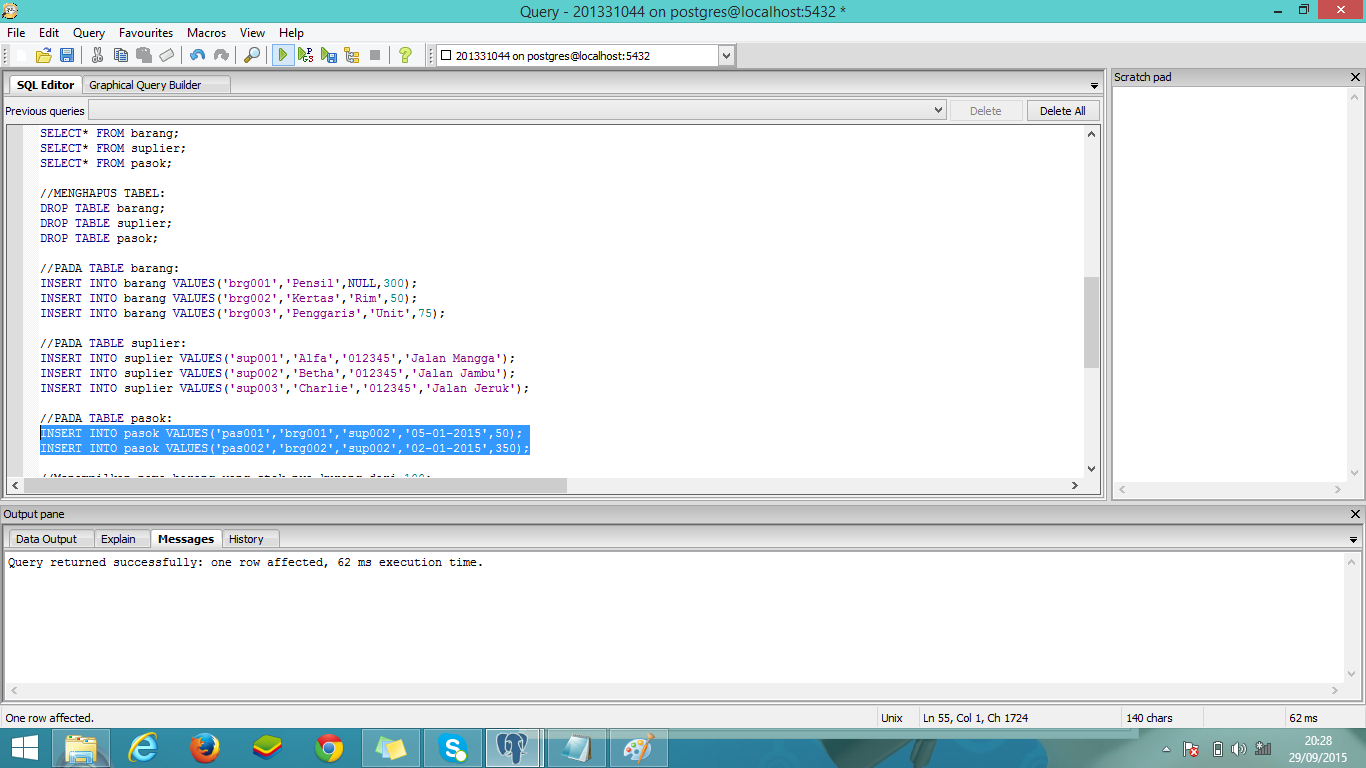This screenshot has height=768, width=1366.
Task: Open Google Chrome from the taskbar
Action: point(329,748)
